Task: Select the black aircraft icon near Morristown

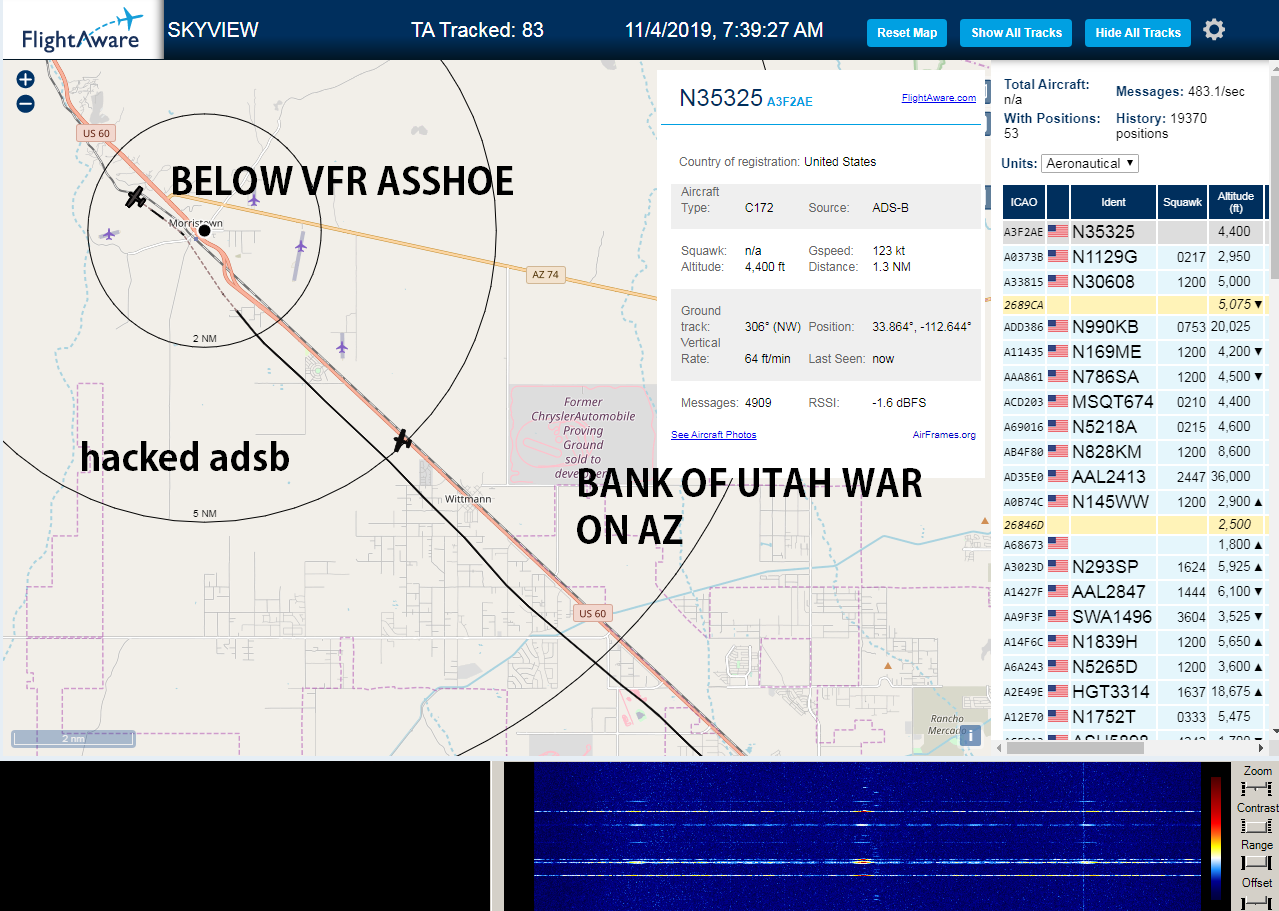Action: (136, 197)
